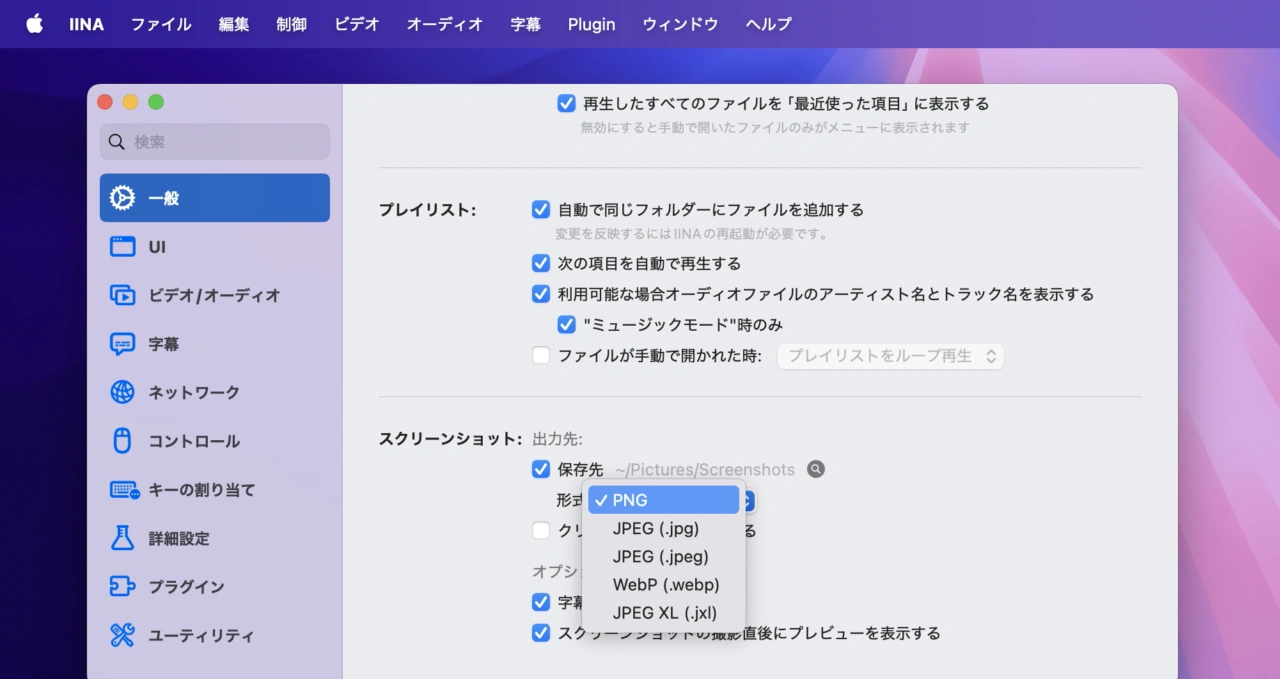Open キーの割り当て keyboard icon
Screen dimensions: 1280x679
(124, 490)
